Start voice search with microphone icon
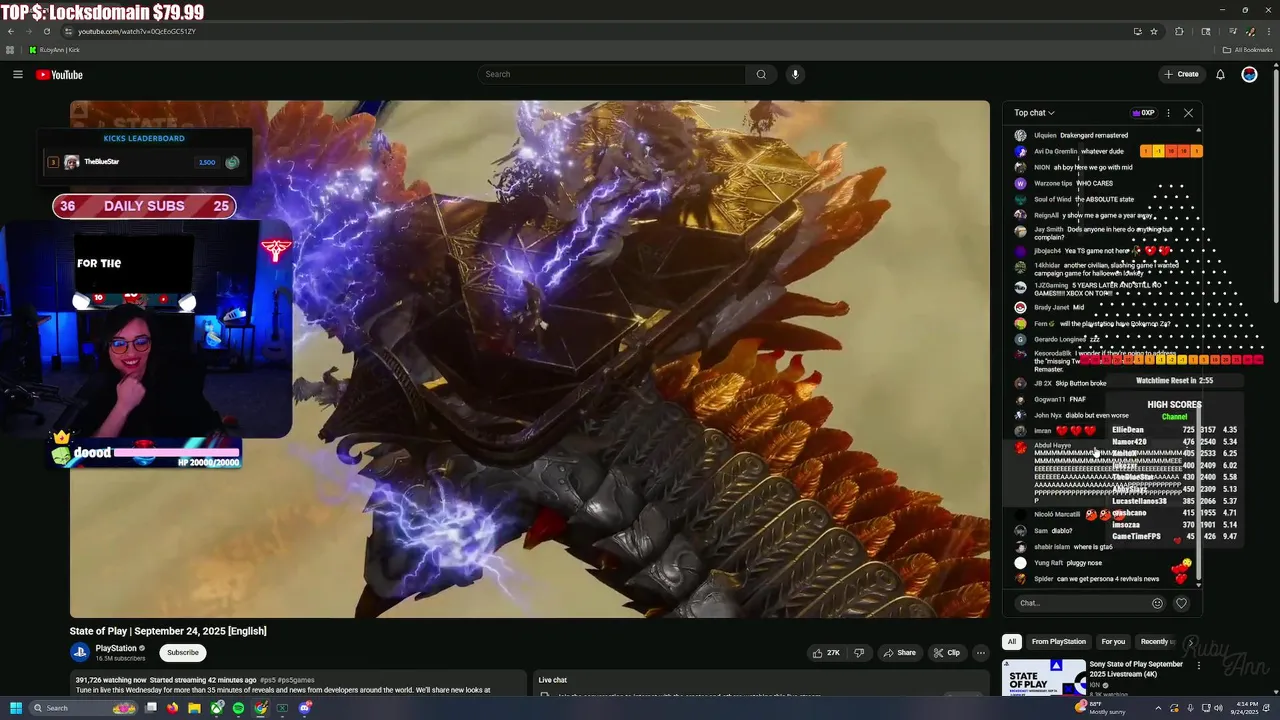 pos(795,74)
